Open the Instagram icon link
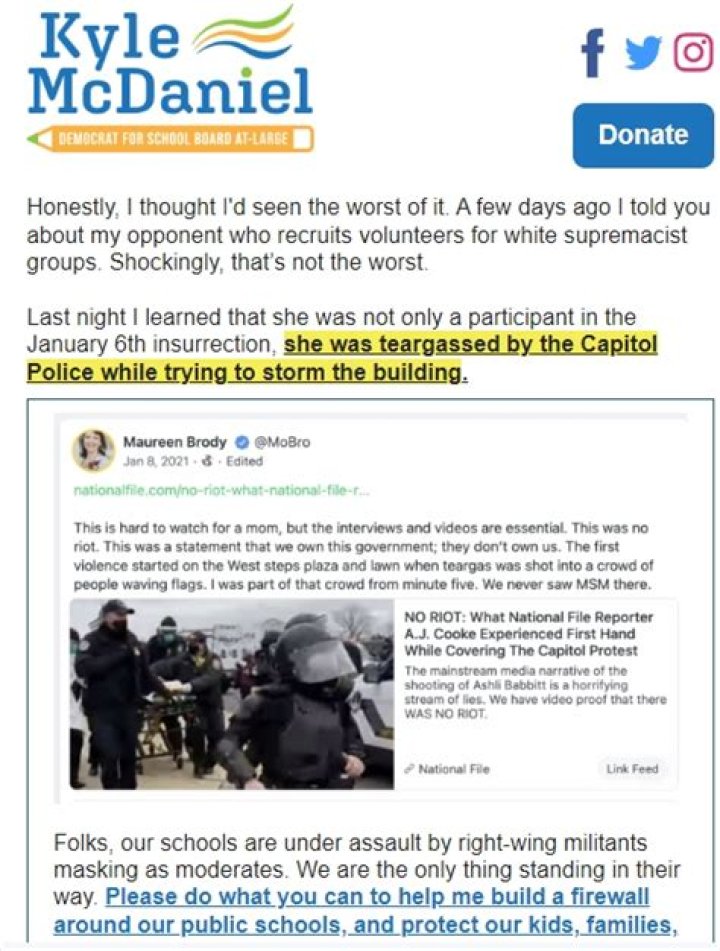The image size is (720, 951). pos(694,53)
